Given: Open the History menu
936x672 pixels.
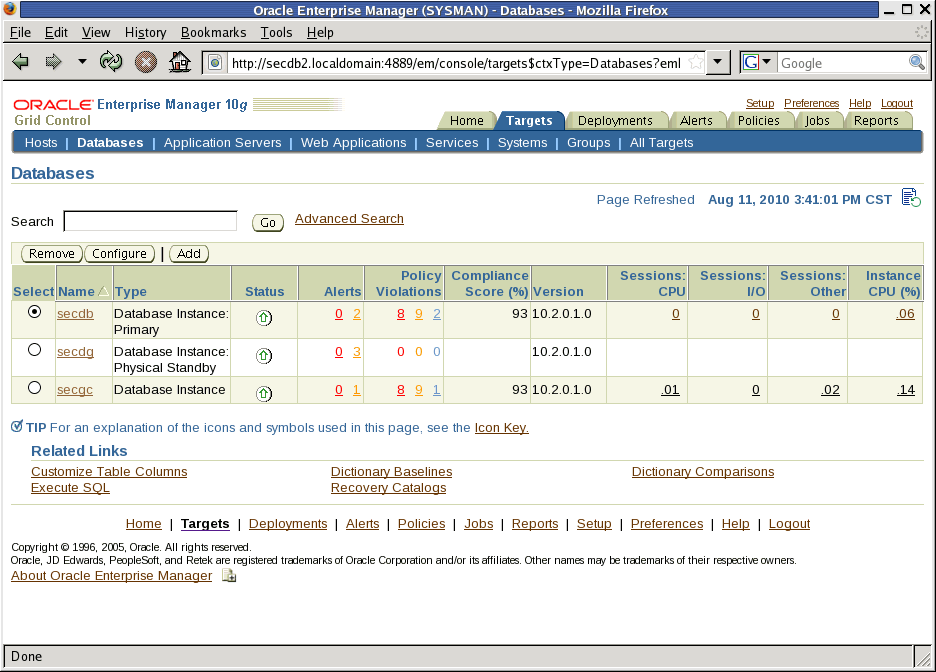Looking at the screenshot, I should (x=145, y=32).
